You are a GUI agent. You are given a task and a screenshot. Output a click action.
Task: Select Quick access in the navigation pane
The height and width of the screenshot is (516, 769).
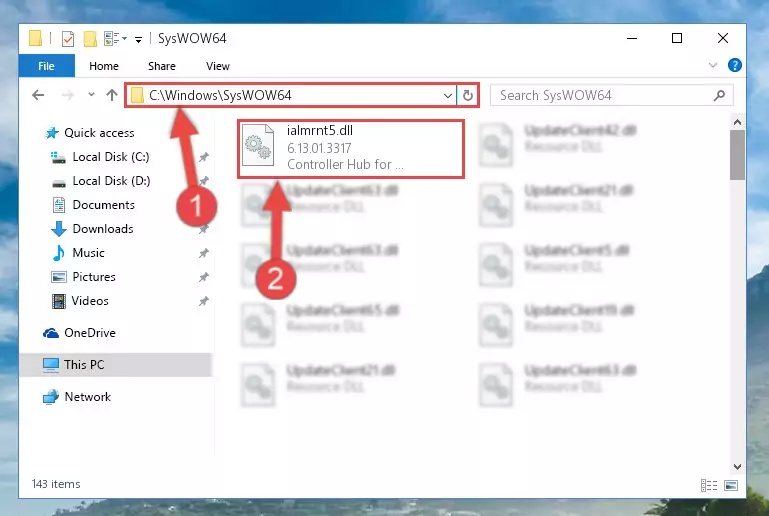coord(99,133)
